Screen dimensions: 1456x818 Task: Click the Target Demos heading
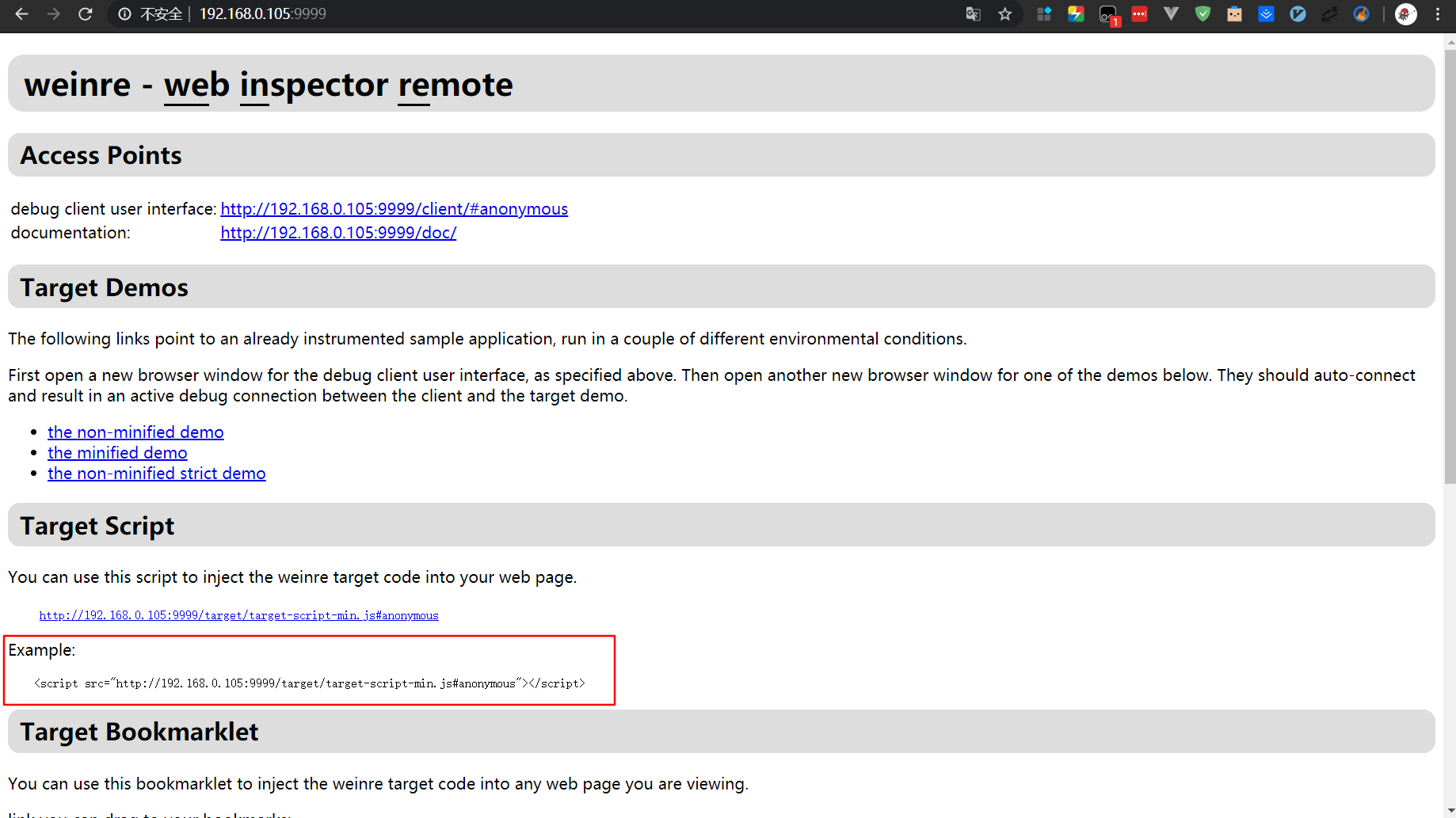(x=104, y=287)
